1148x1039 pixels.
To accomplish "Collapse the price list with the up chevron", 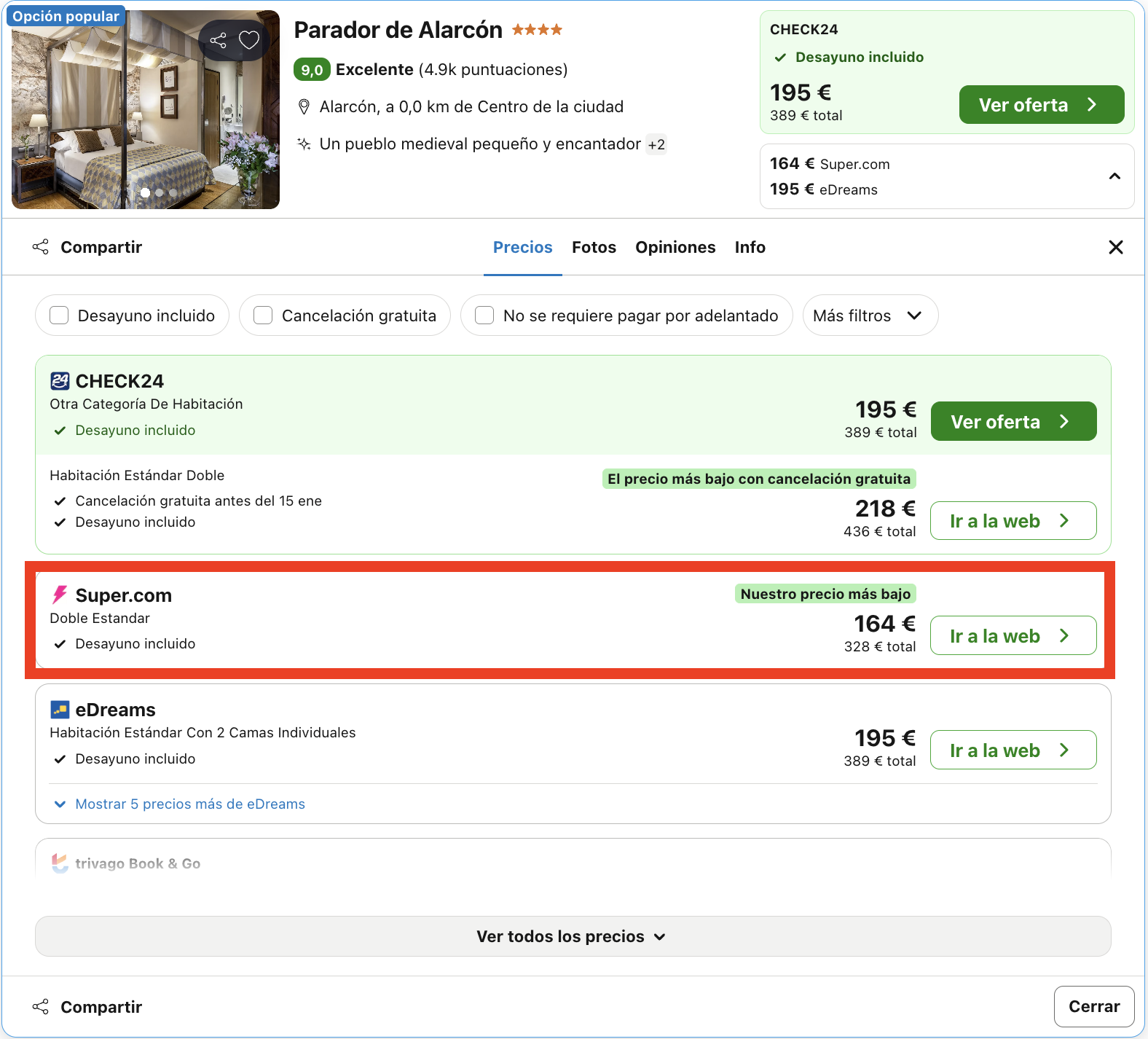I will (x=1114, y=176).
